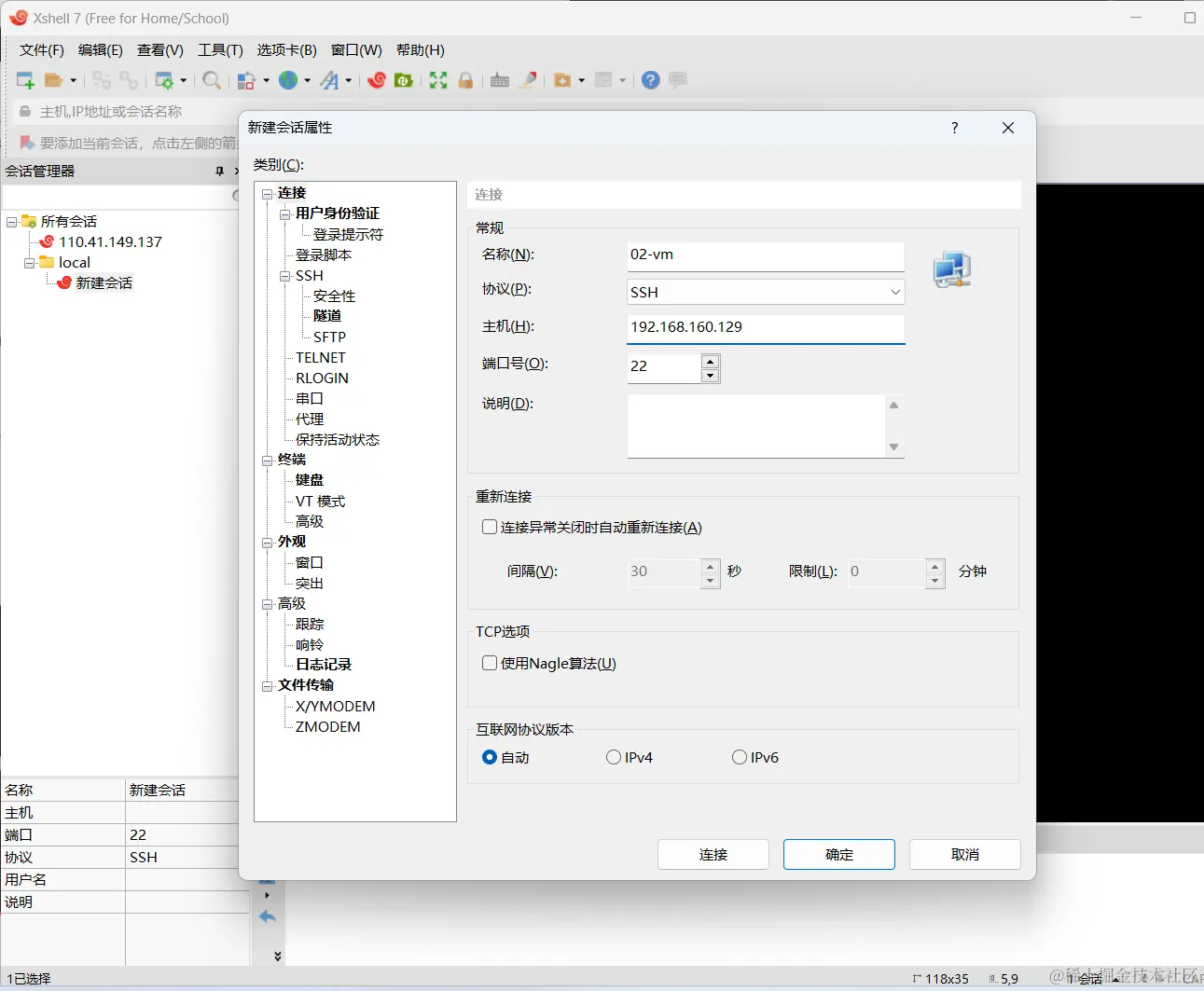Open dropdown arrow beside font icon
Screen dimensions: 1204x991
(349, 81)
